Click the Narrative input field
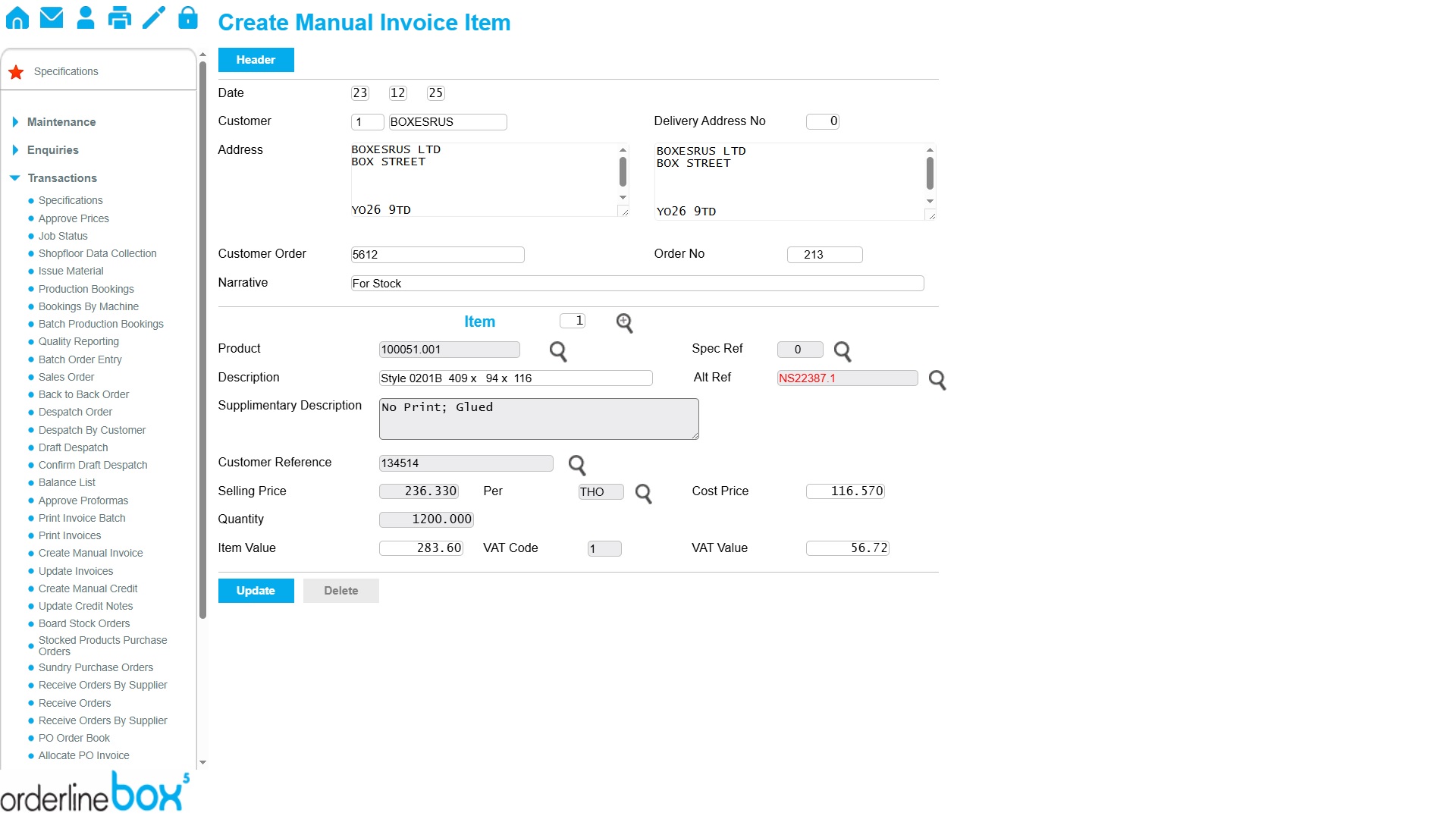Image resolution: width=1456 pixels, height=819 pixels. click(637, 284)
